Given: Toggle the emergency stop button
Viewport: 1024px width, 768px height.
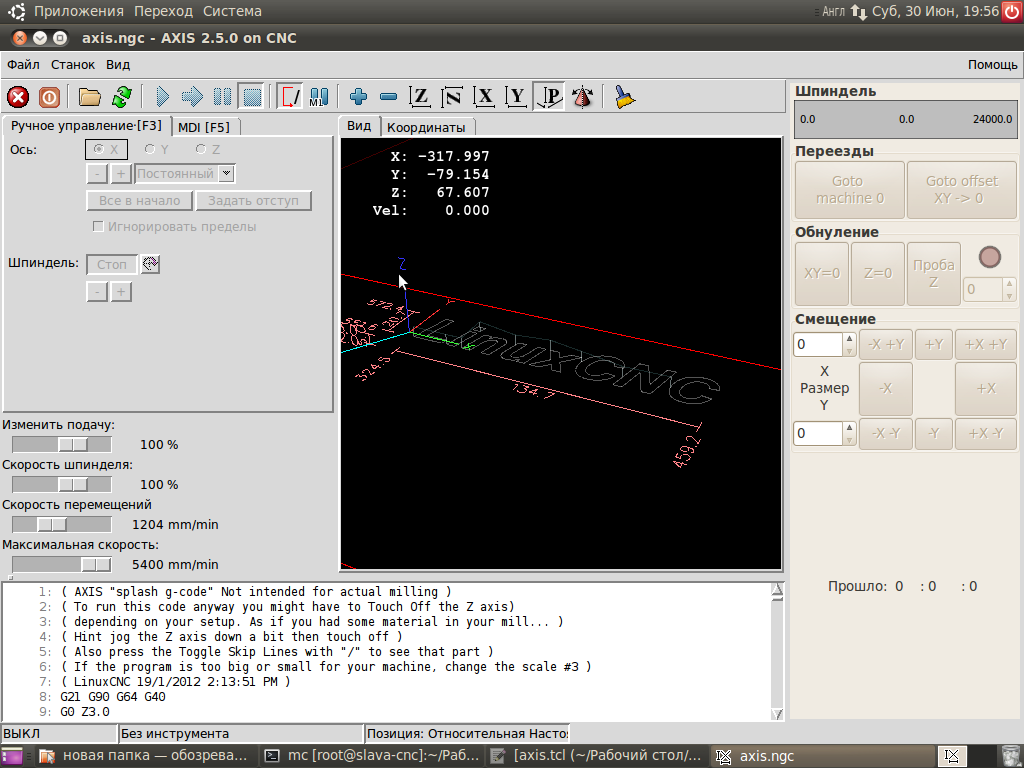Looking at the screenshot, I should pyautogui.click(x=18, y=97).
